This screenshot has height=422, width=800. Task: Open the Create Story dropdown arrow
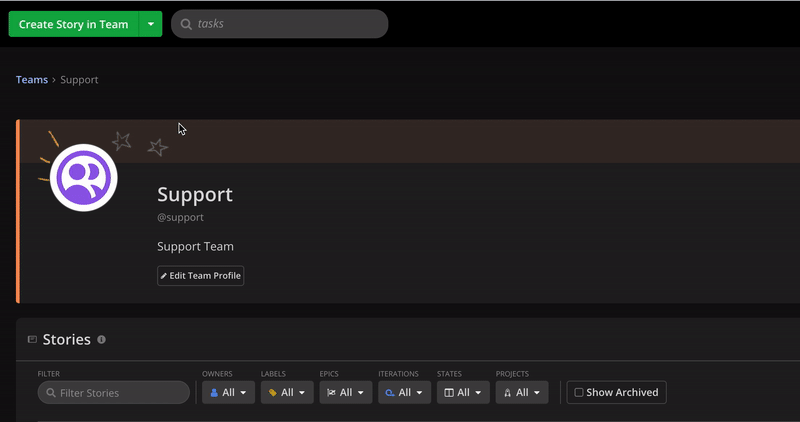pyautogui.click(x=151, y=24)
